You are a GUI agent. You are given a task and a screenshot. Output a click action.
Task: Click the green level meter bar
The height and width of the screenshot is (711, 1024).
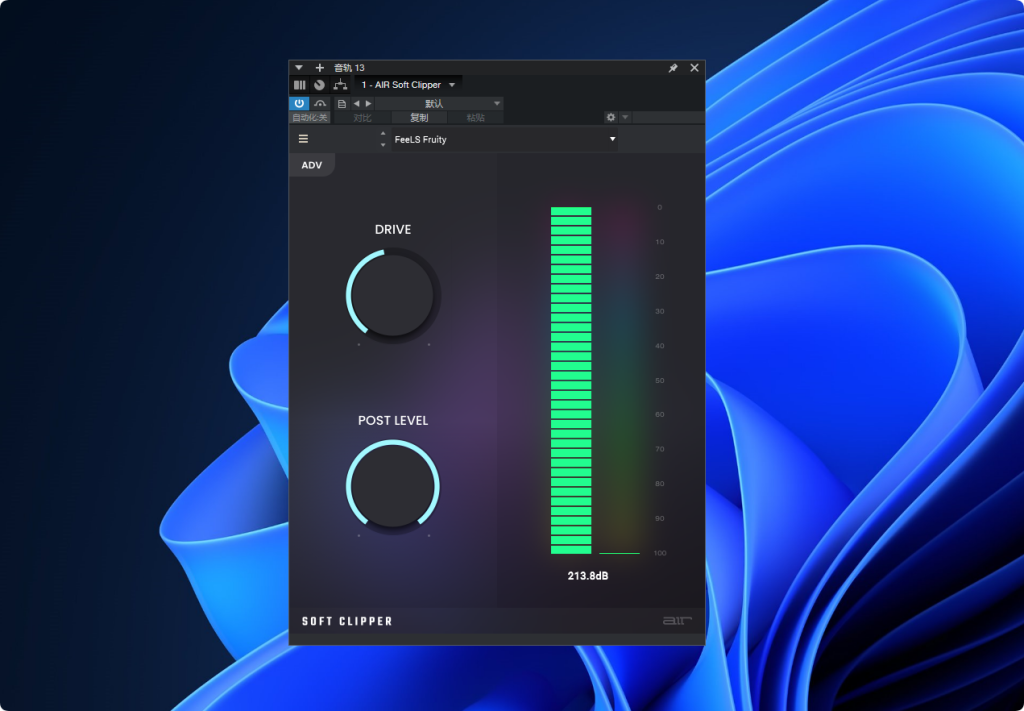click(x=571, y=380)
